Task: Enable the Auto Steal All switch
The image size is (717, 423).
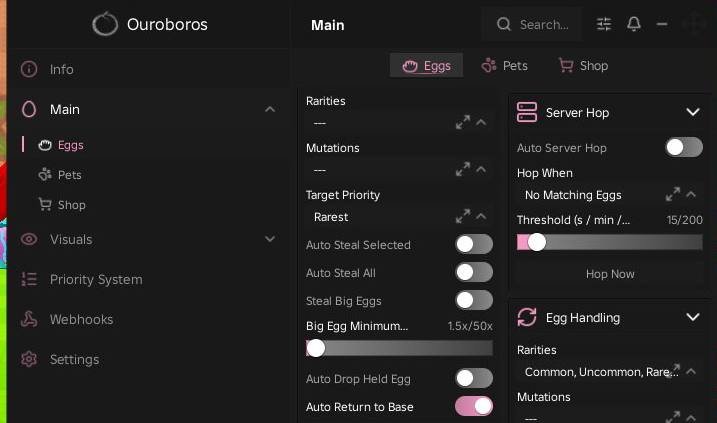Action: [474, 272]
